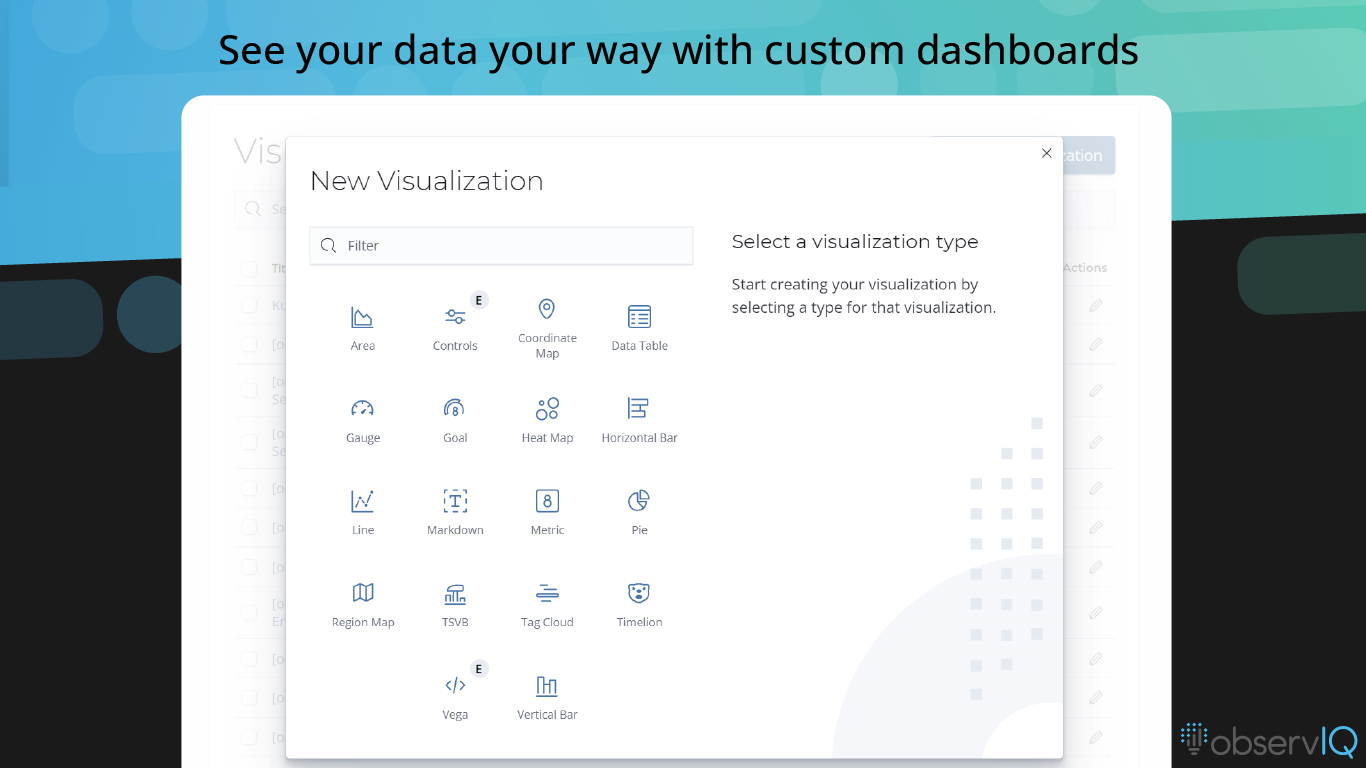Select the Horizontal Bar chart
The image size is (1366, 768).
pyautogui.click(x=639, y=418)
